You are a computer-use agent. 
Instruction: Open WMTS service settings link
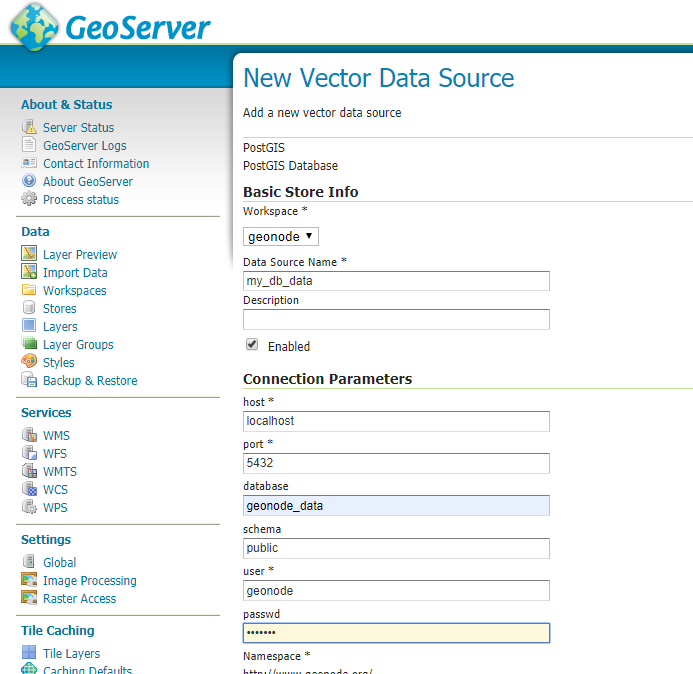tap(60, 472)
